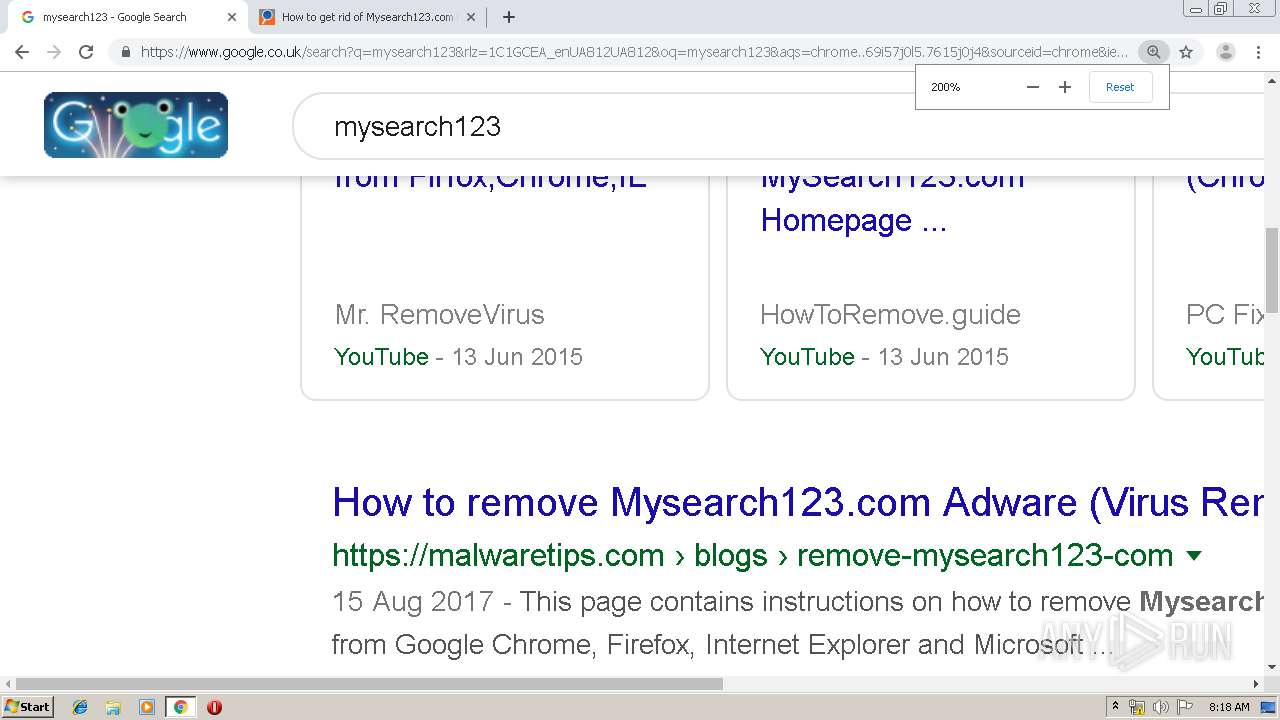This screenshot has width=1280, height=720.
Task: Click the PC Fix video card
Action: click(1208, 288)
